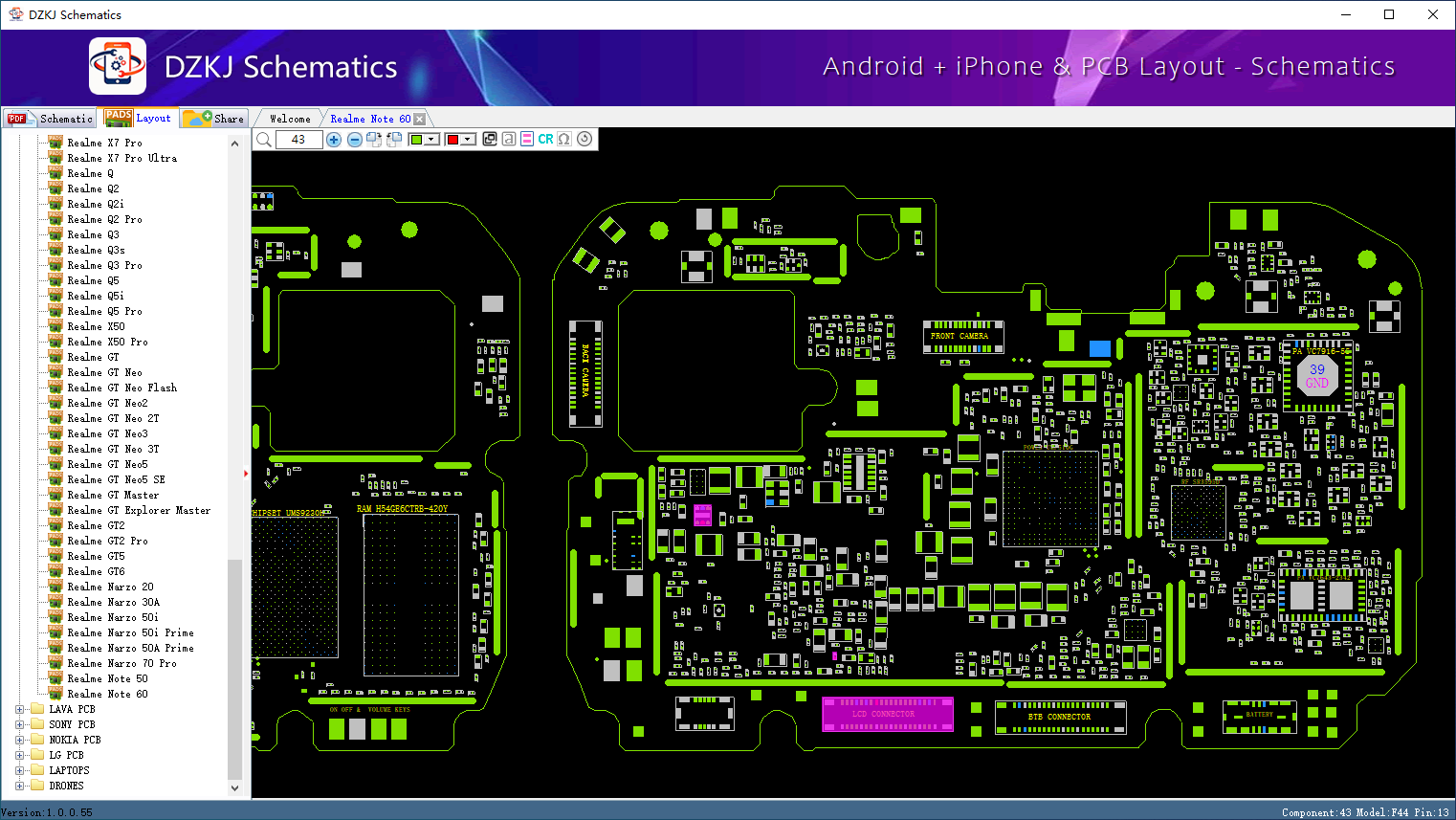Select Realme X50 Pro in the tree
The width and height of the screenshot is (1456, 820).
pyautogui.click(x=107, y=342)
